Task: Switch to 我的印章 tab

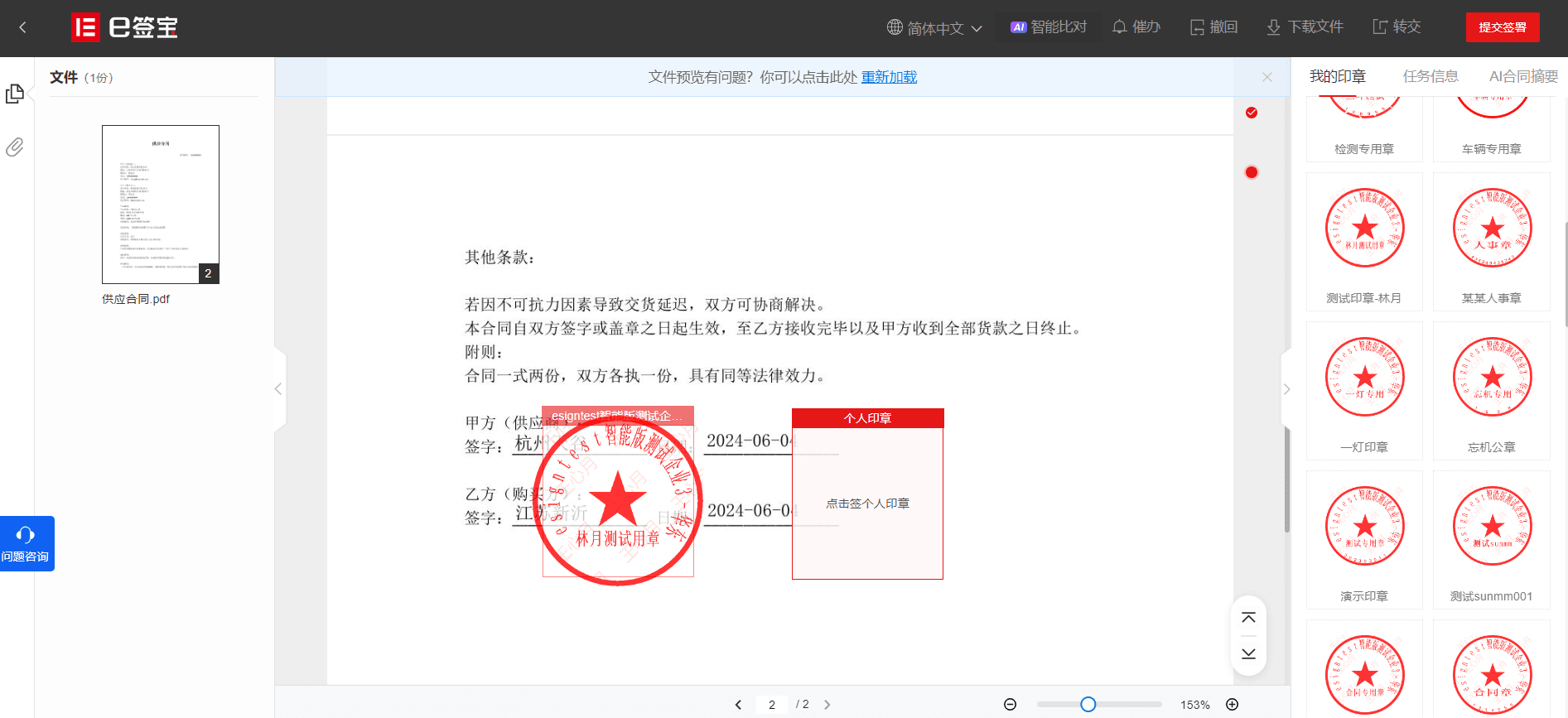Action: 1338,76
